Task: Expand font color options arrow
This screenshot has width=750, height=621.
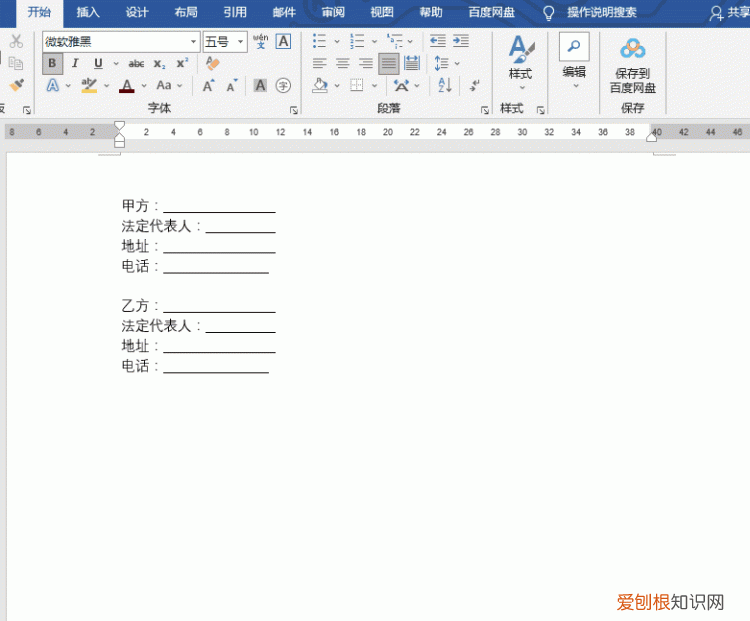Action: click(144, 86)
